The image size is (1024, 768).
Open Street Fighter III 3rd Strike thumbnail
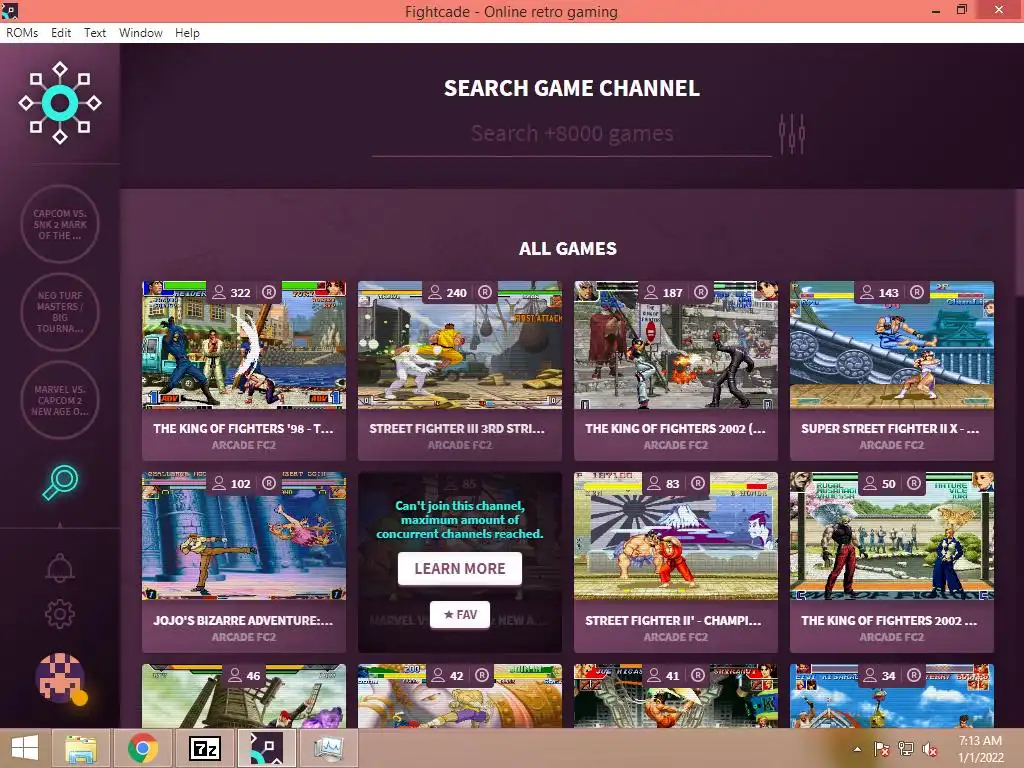coord(460,345)
